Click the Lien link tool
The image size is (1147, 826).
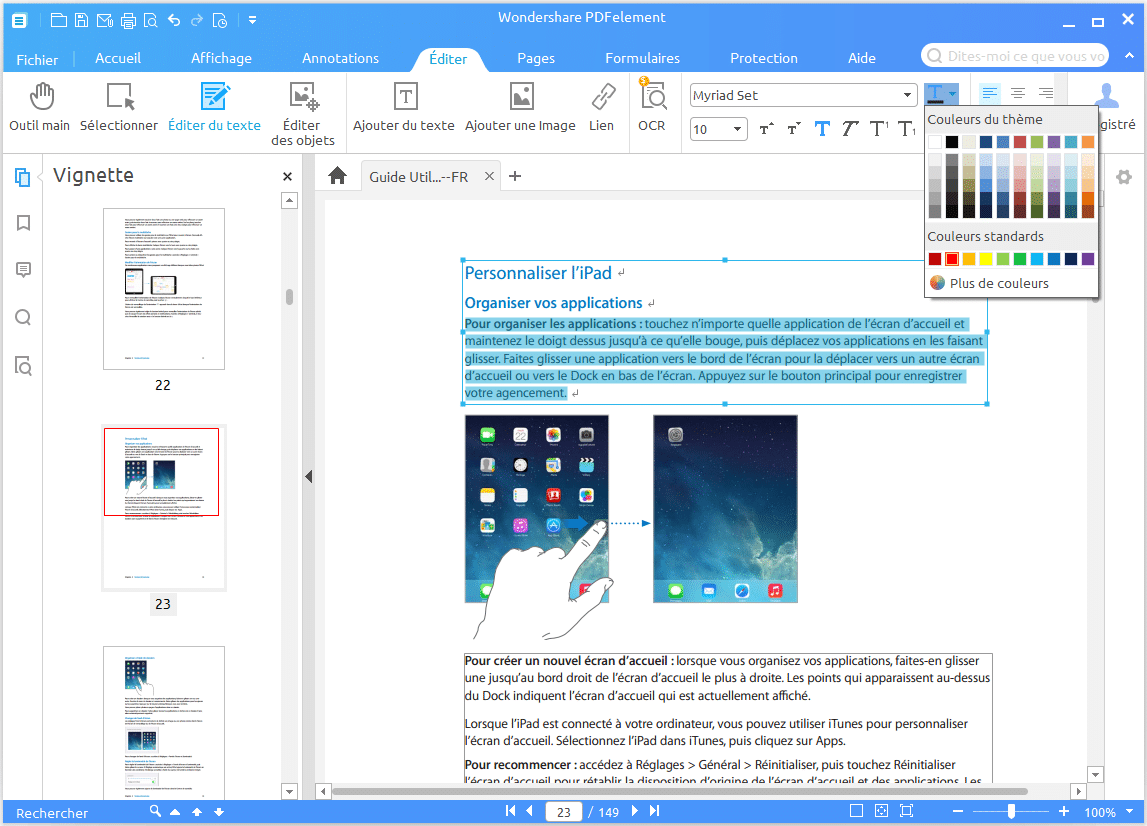click(602, 108)
